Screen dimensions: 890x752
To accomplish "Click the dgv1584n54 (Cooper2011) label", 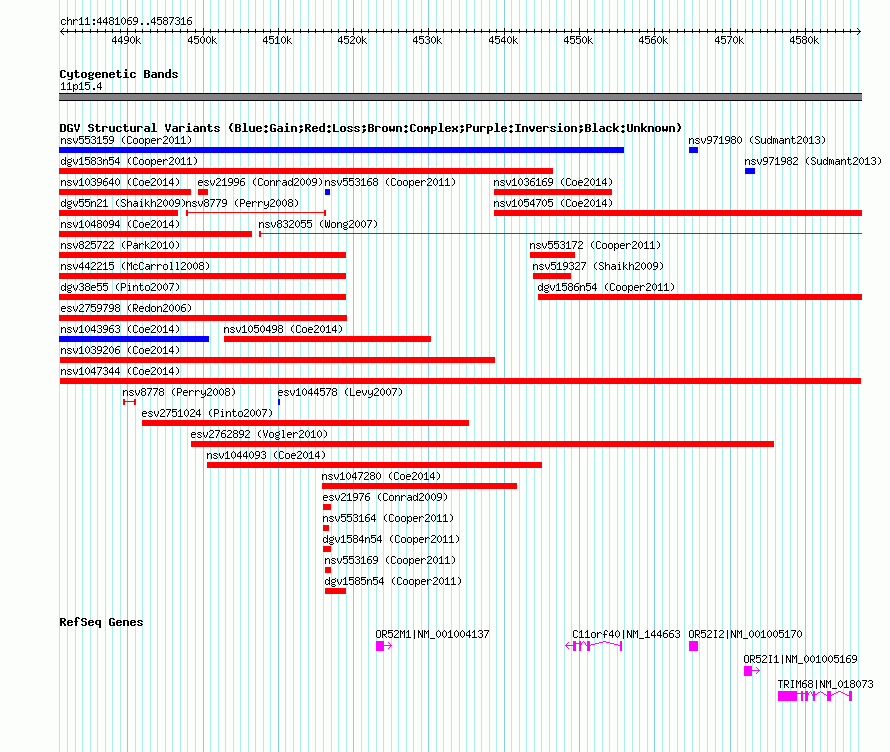I will coord(391,539).
